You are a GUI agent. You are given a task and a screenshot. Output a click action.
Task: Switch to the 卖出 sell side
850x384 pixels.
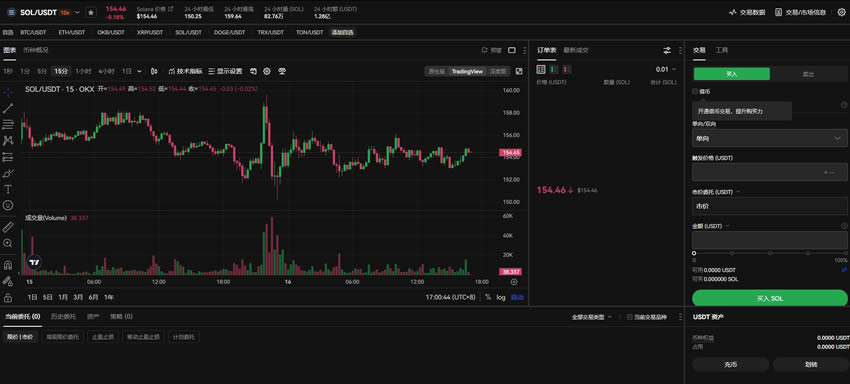click(x=808, y=74)
